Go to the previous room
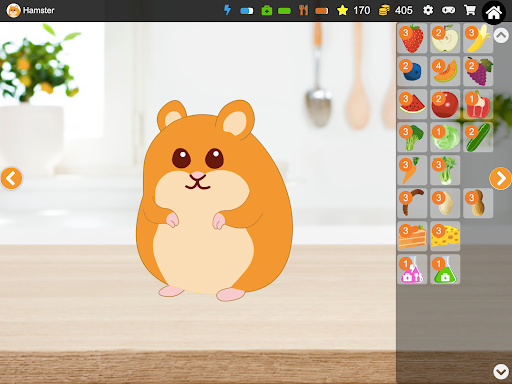This screenshot has height=384, width=512. pos(11,178)
